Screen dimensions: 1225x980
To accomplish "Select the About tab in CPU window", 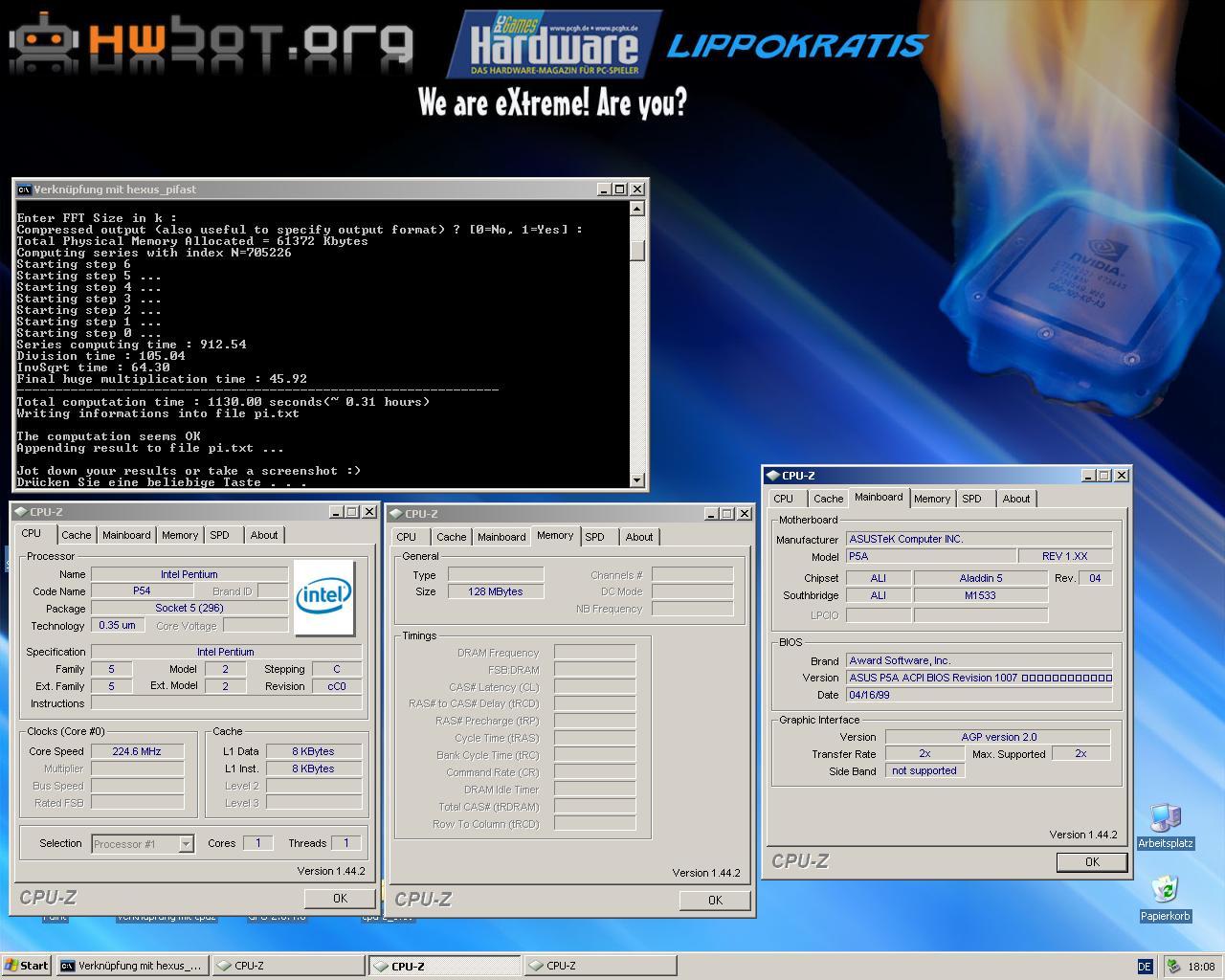I will pyautogui.click(x=264, y=536).
